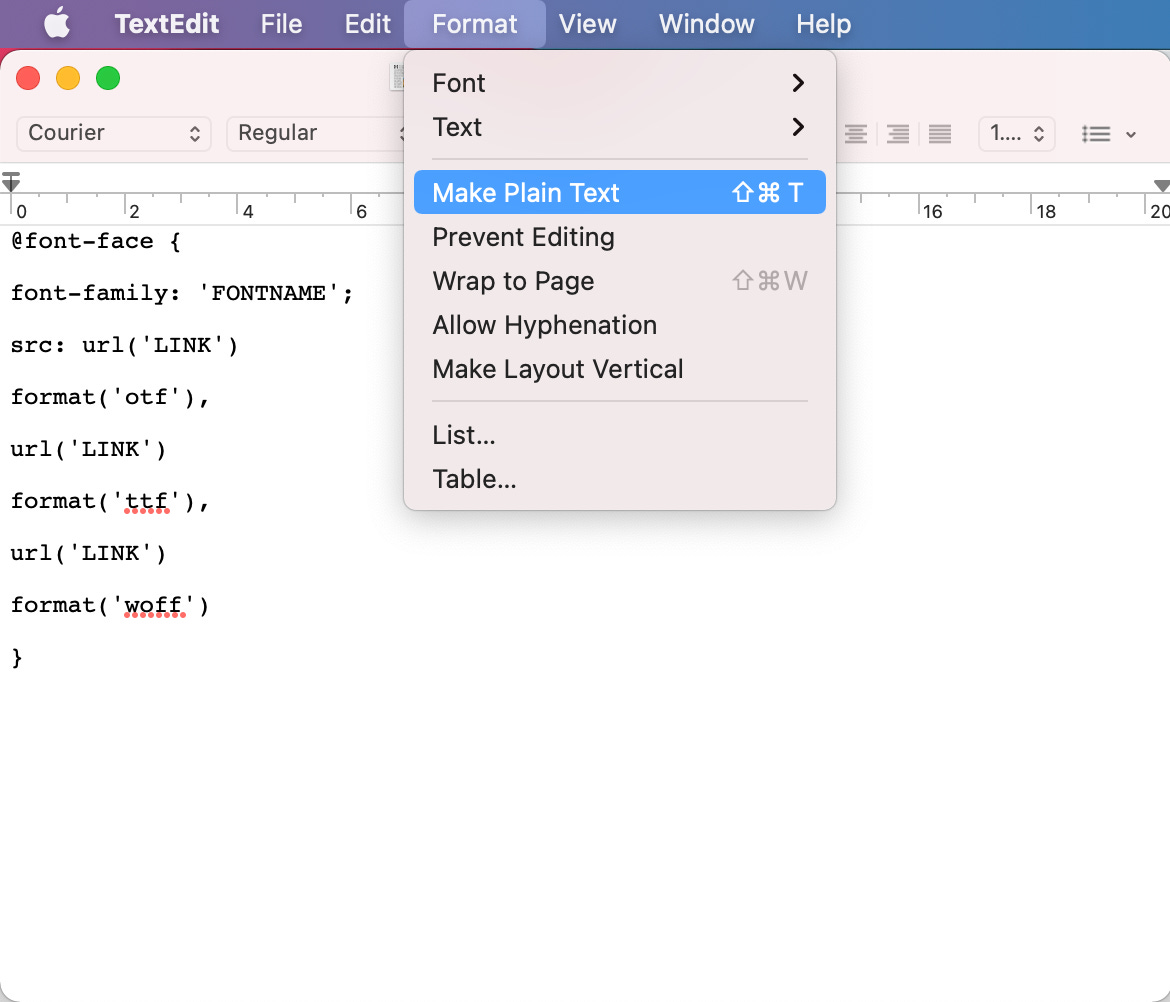The width and height of the screenshot is (1170, 1002).
Task: Center align the text
Action: pos(856,134)
